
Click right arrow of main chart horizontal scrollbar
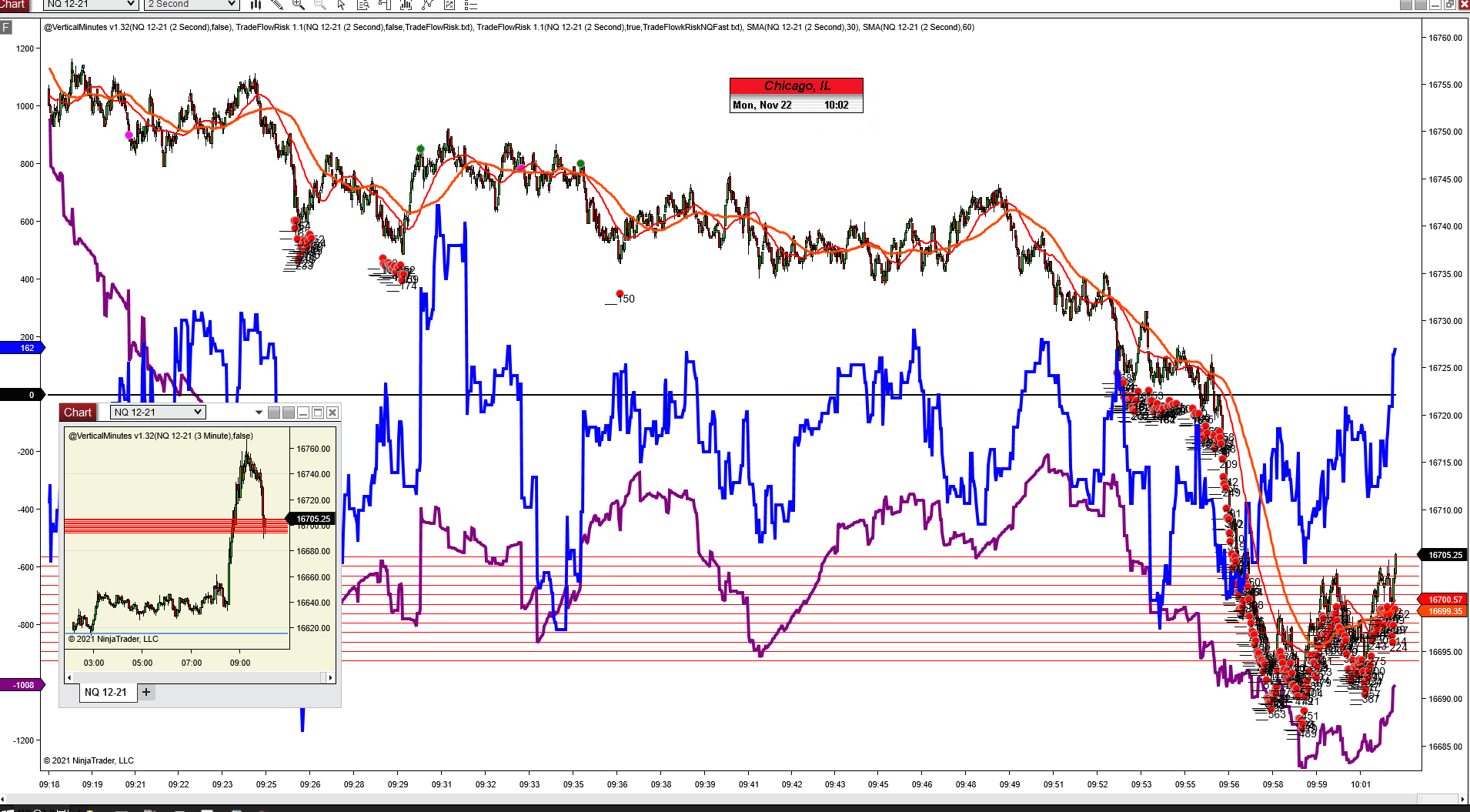pos(1464,799)
